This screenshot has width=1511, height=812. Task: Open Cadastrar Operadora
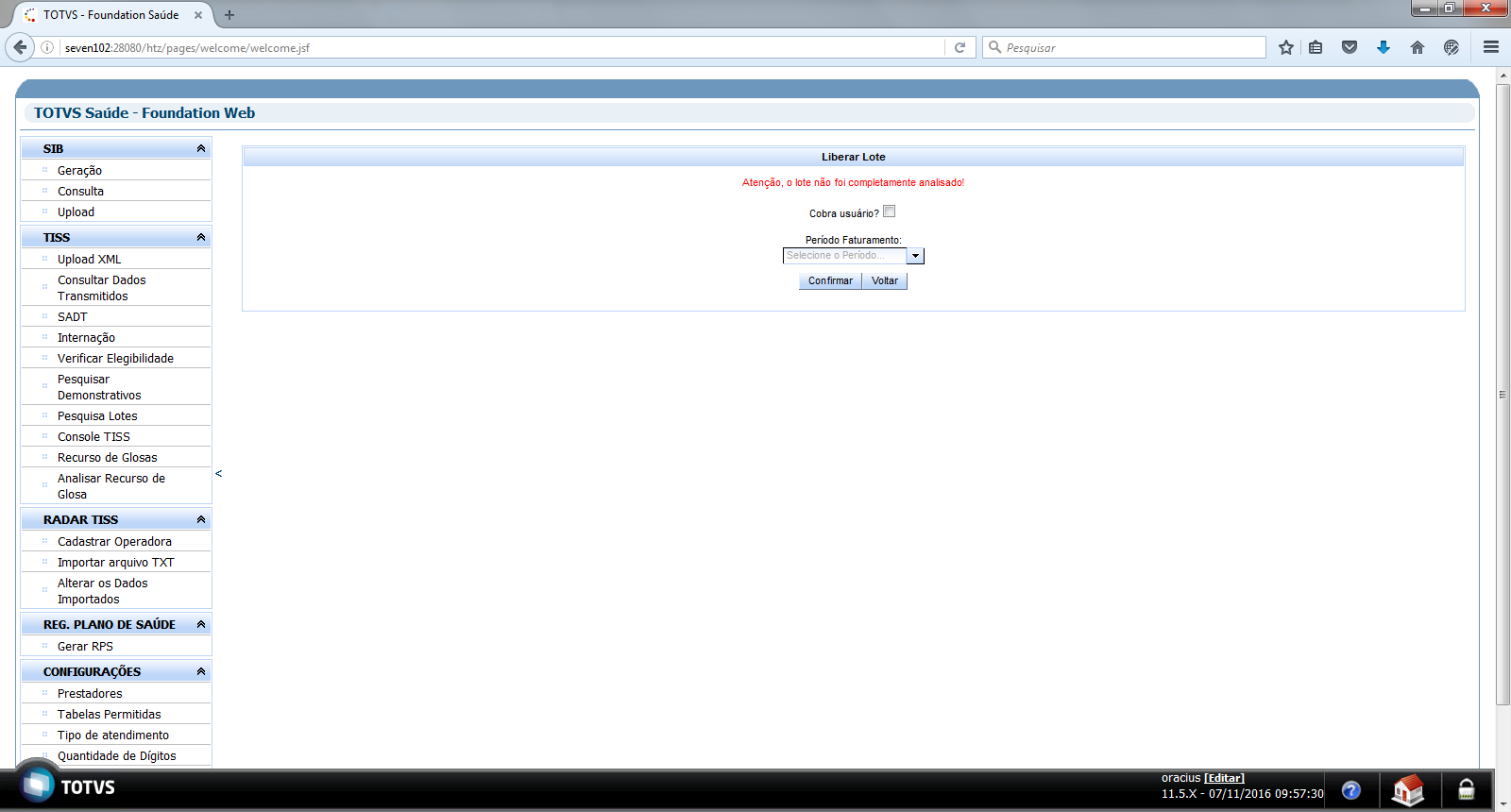pyautogui.click(x=116, y=542)
